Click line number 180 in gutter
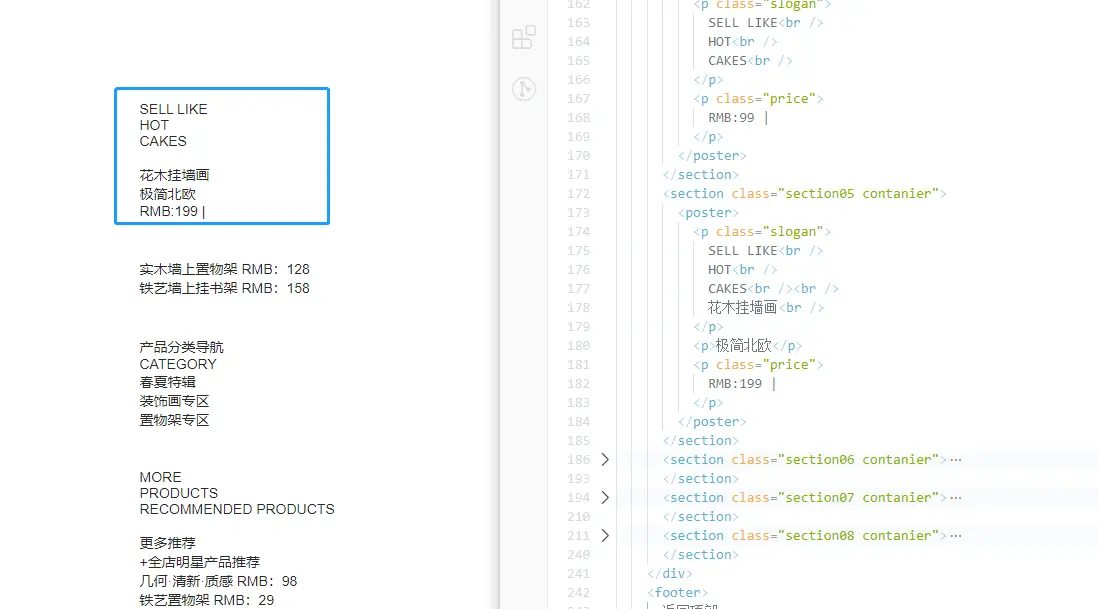The image size is (1099, 609). click(578, 345)
